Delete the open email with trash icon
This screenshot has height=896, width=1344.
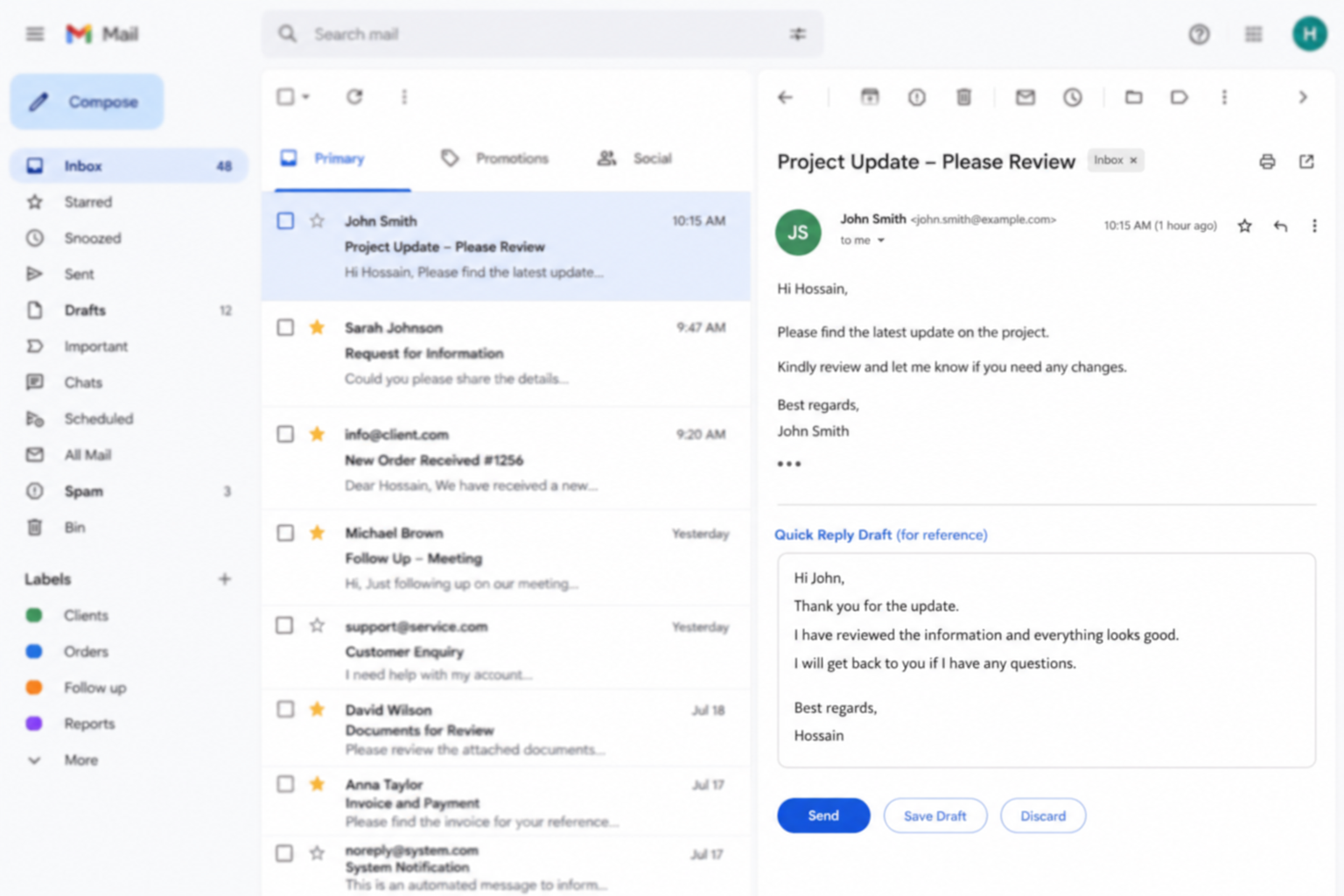coord(963,97)
